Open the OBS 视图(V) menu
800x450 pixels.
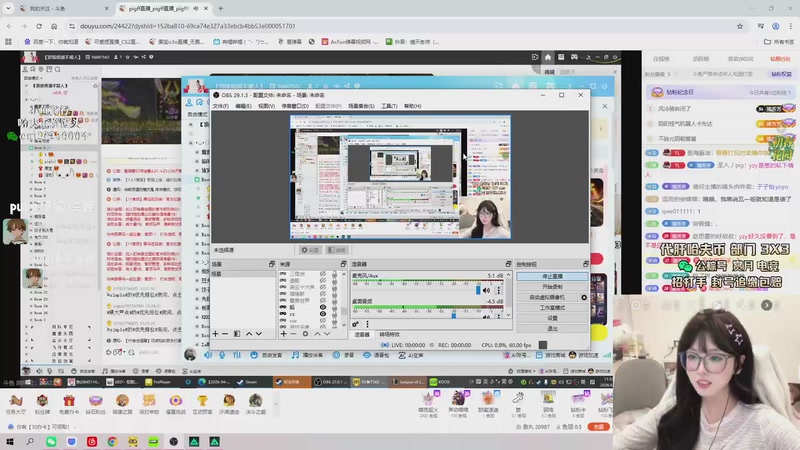pyautogui.click(x=266, y=106)
